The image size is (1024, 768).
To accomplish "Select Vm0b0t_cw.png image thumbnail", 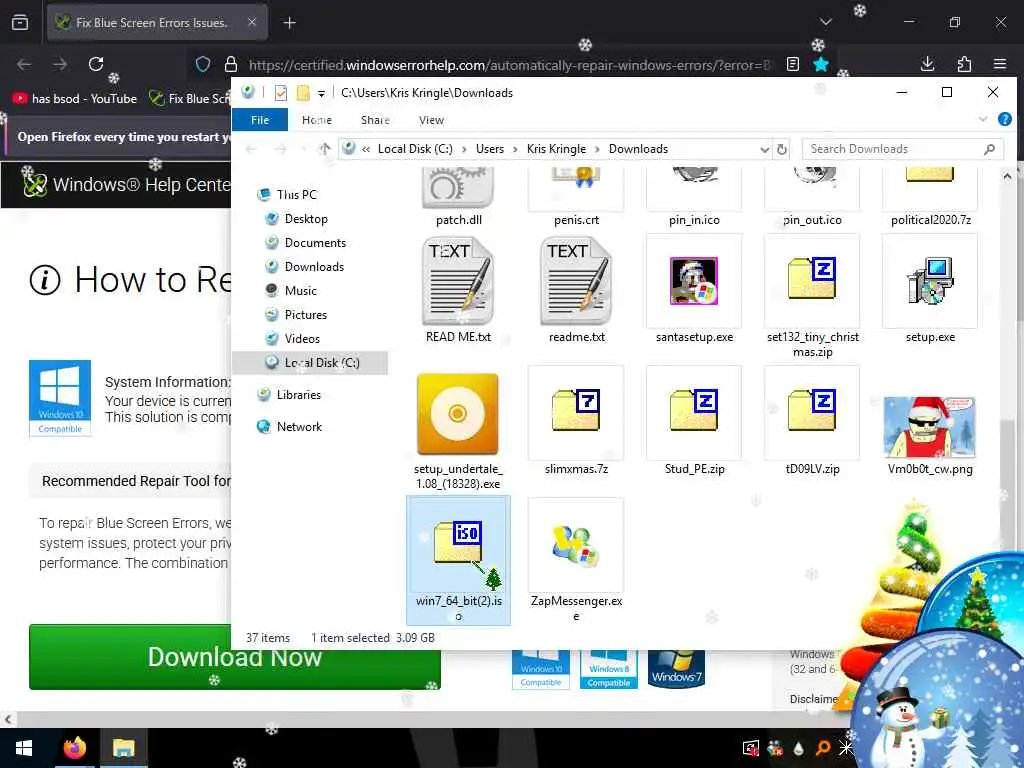I will [929, 427].
